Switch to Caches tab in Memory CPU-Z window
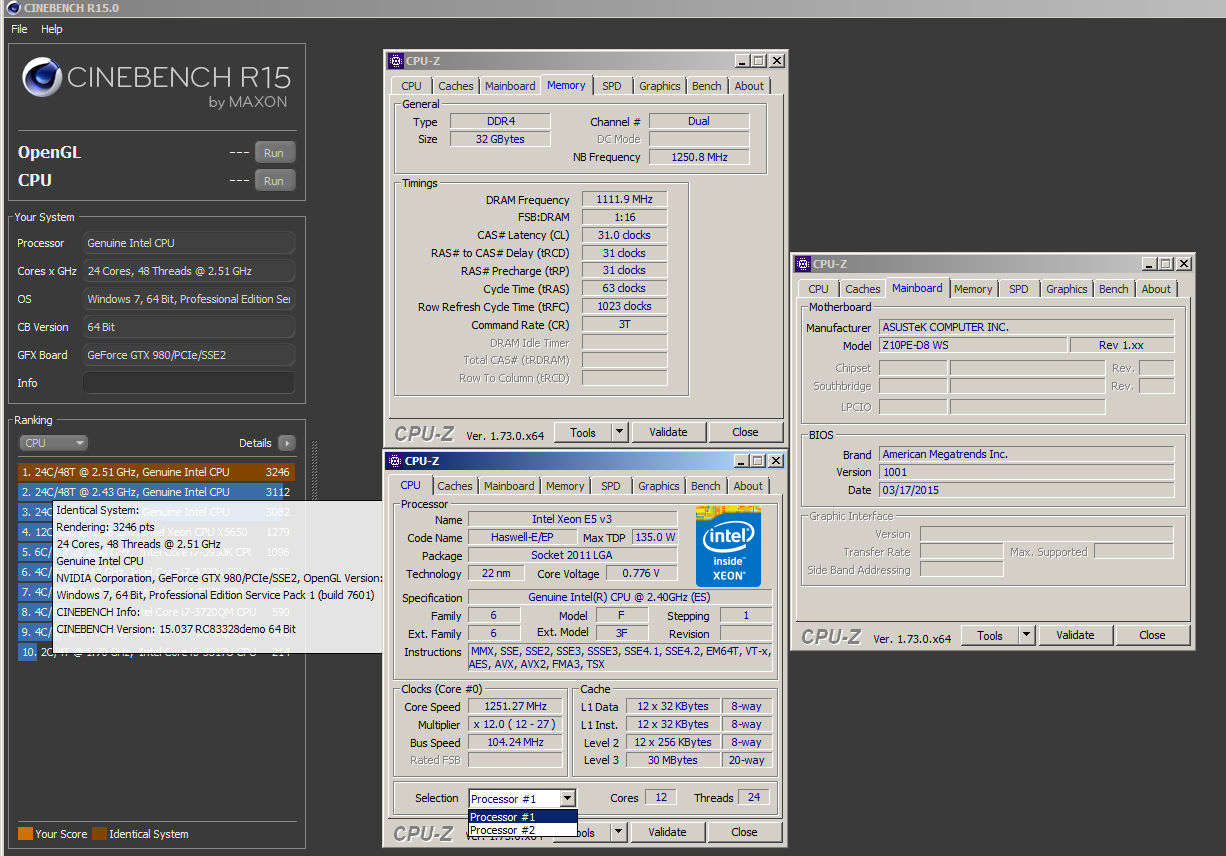 point(456,86)
